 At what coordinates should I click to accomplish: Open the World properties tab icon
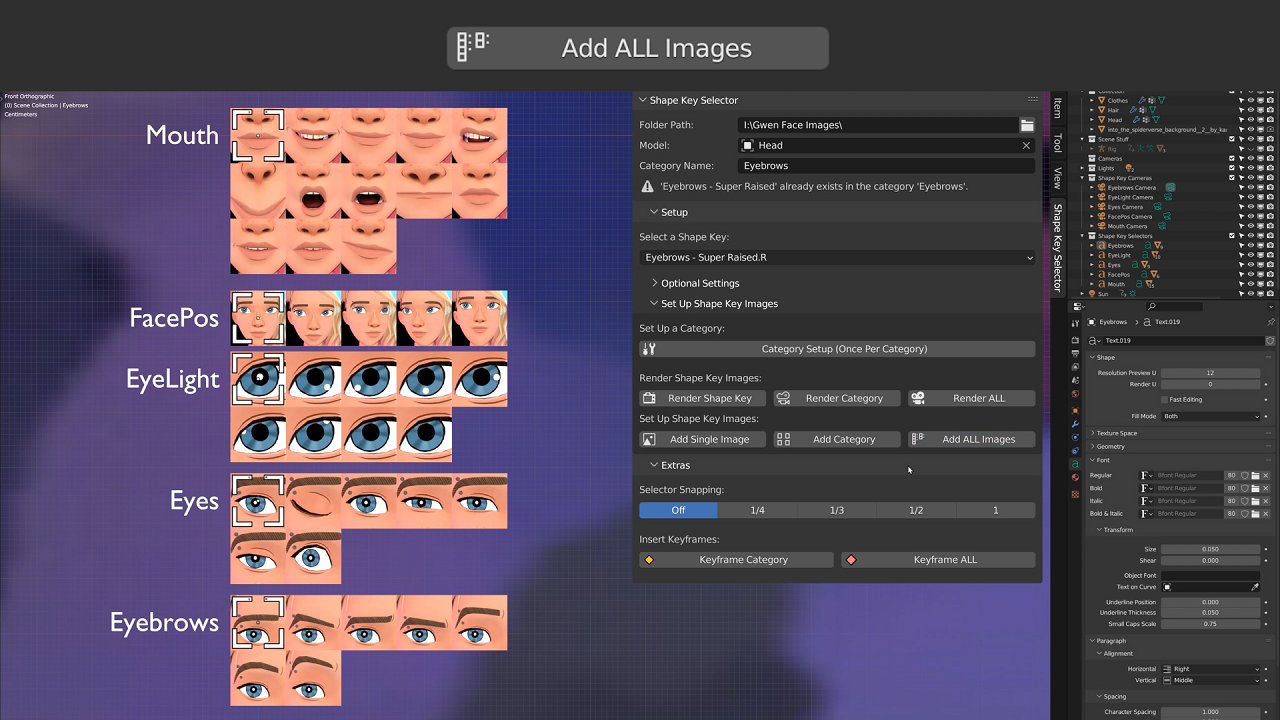[x=1075, y=393]
